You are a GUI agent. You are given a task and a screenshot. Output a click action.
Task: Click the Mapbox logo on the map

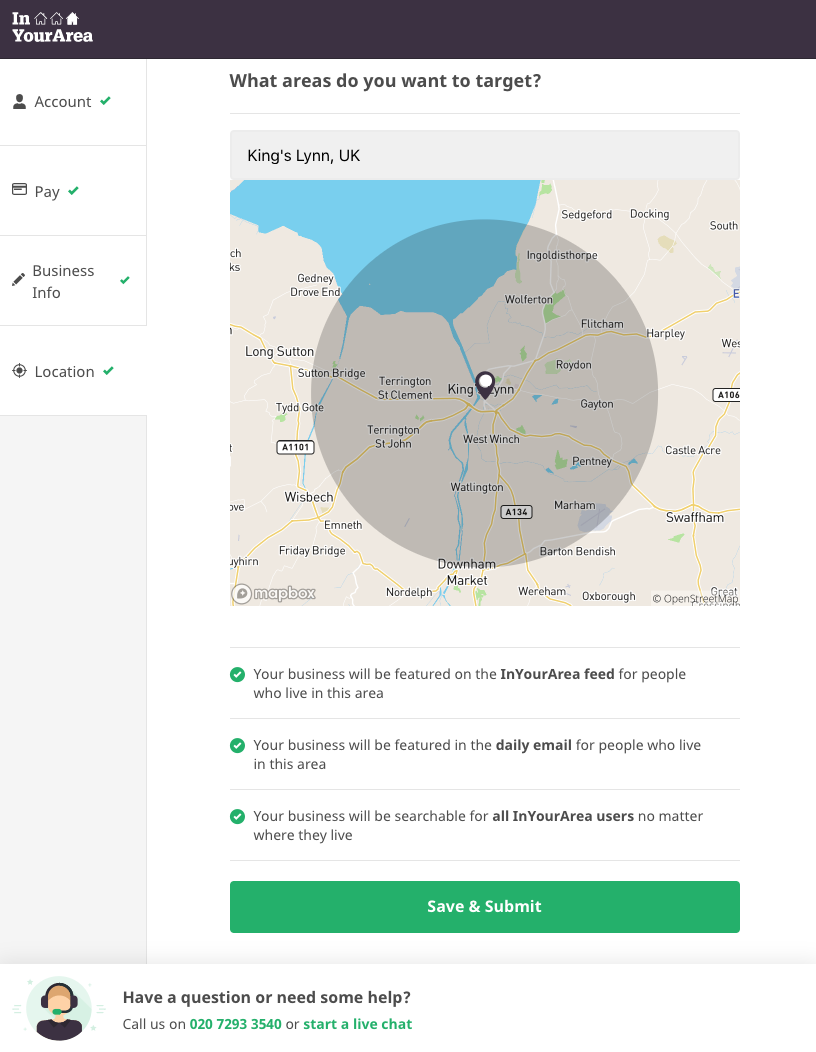point(274,593)
